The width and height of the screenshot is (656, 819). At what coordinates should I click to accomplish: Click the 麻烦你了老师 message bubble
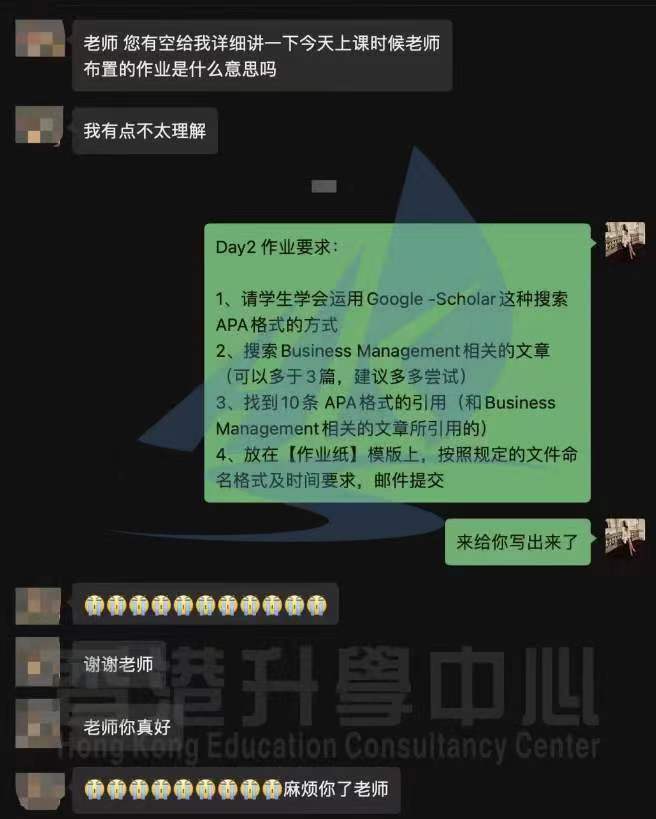click(x=237, y=790)
